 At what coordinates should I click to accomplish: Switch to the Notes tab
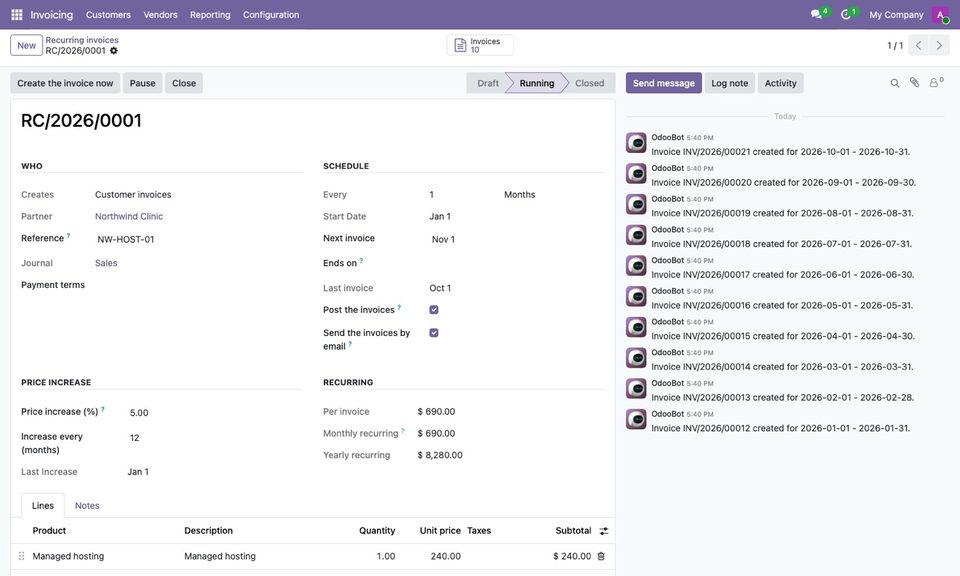coord(87,506)
